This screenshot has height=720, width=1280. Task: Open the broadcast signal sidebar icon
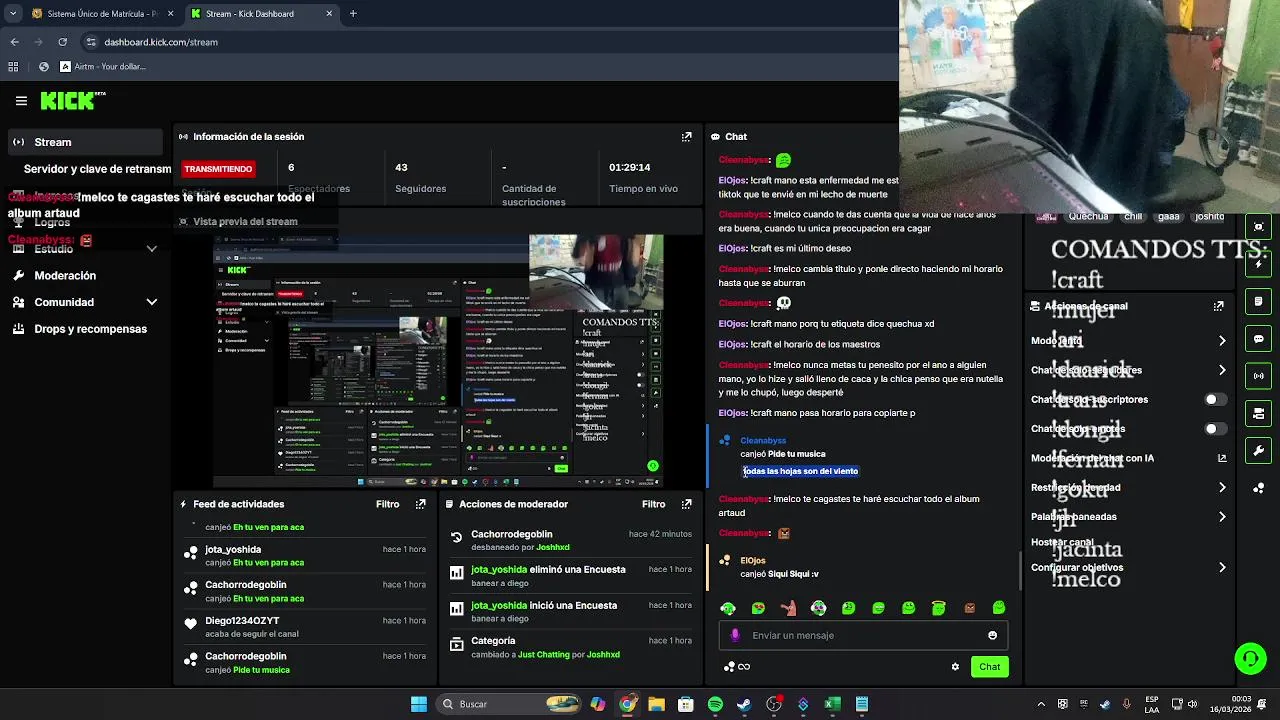coord(1259,376)
